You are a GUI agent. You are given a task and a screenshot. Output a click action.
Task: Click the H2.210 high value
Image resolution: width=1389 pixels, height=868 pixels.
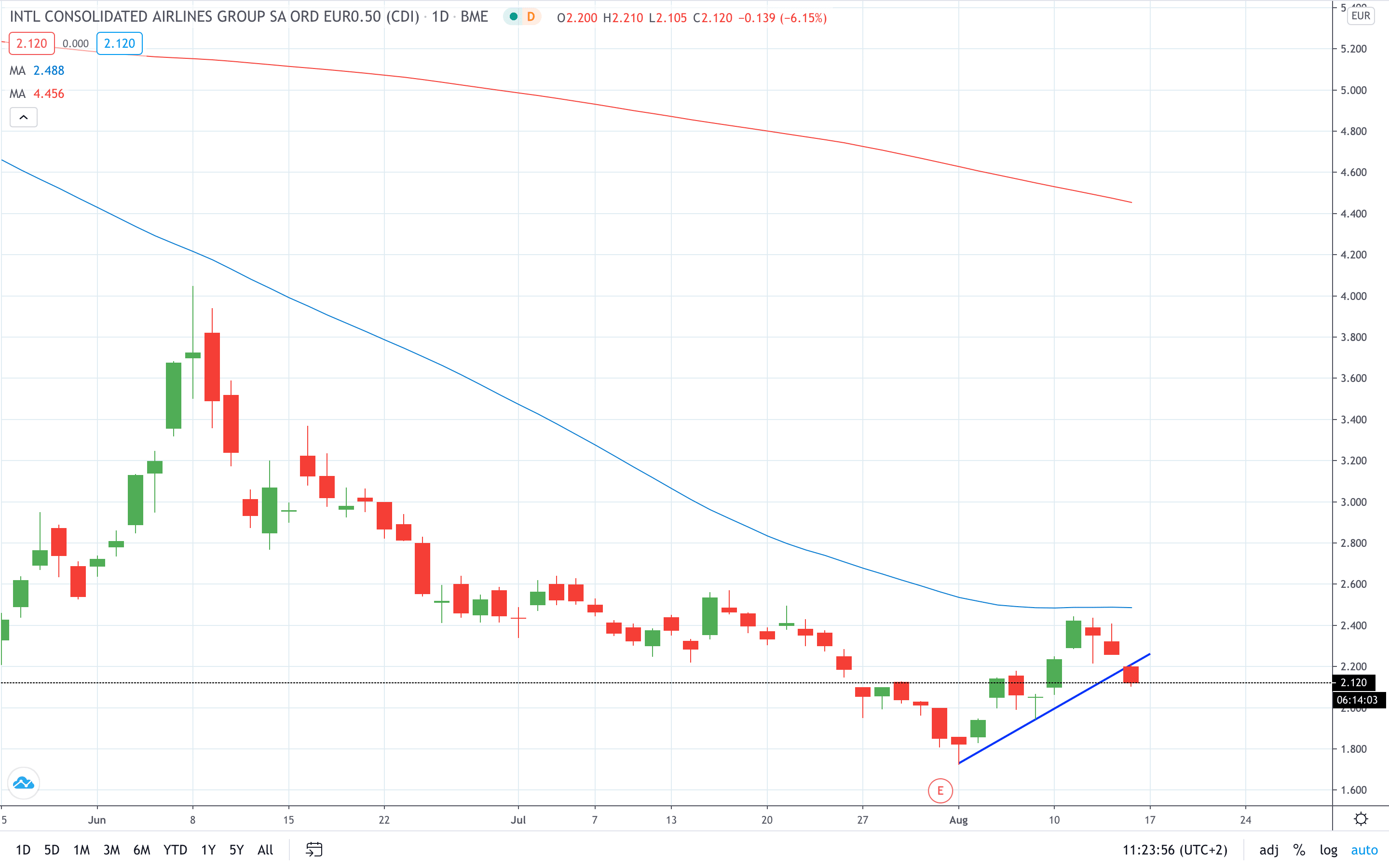(x=623, y=18)
